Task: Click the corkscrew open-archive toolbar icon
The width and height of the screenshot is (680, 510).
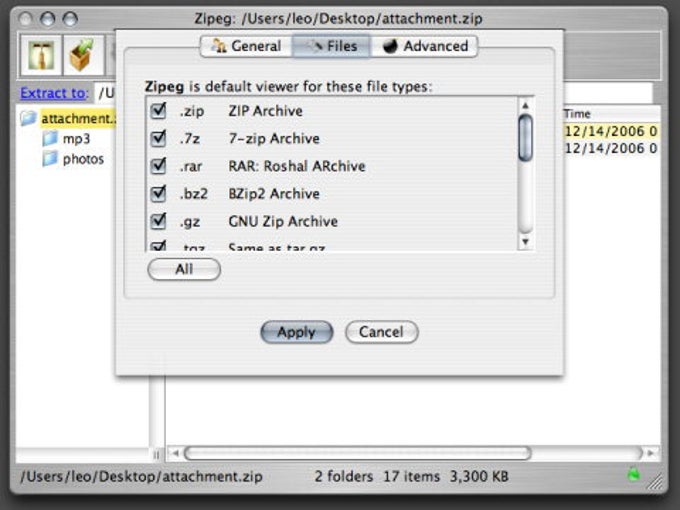Action: (x=41, y=56)
